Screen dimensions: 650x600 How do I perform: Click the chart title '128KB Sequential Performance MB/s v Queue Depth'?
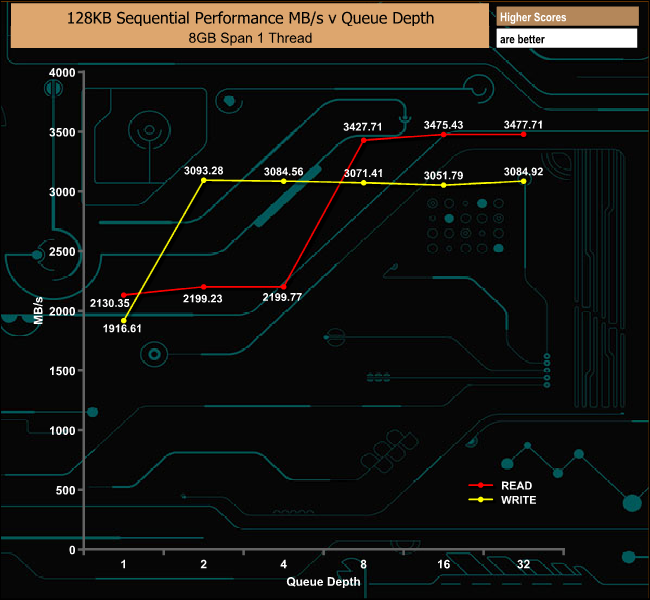point(250,18)
